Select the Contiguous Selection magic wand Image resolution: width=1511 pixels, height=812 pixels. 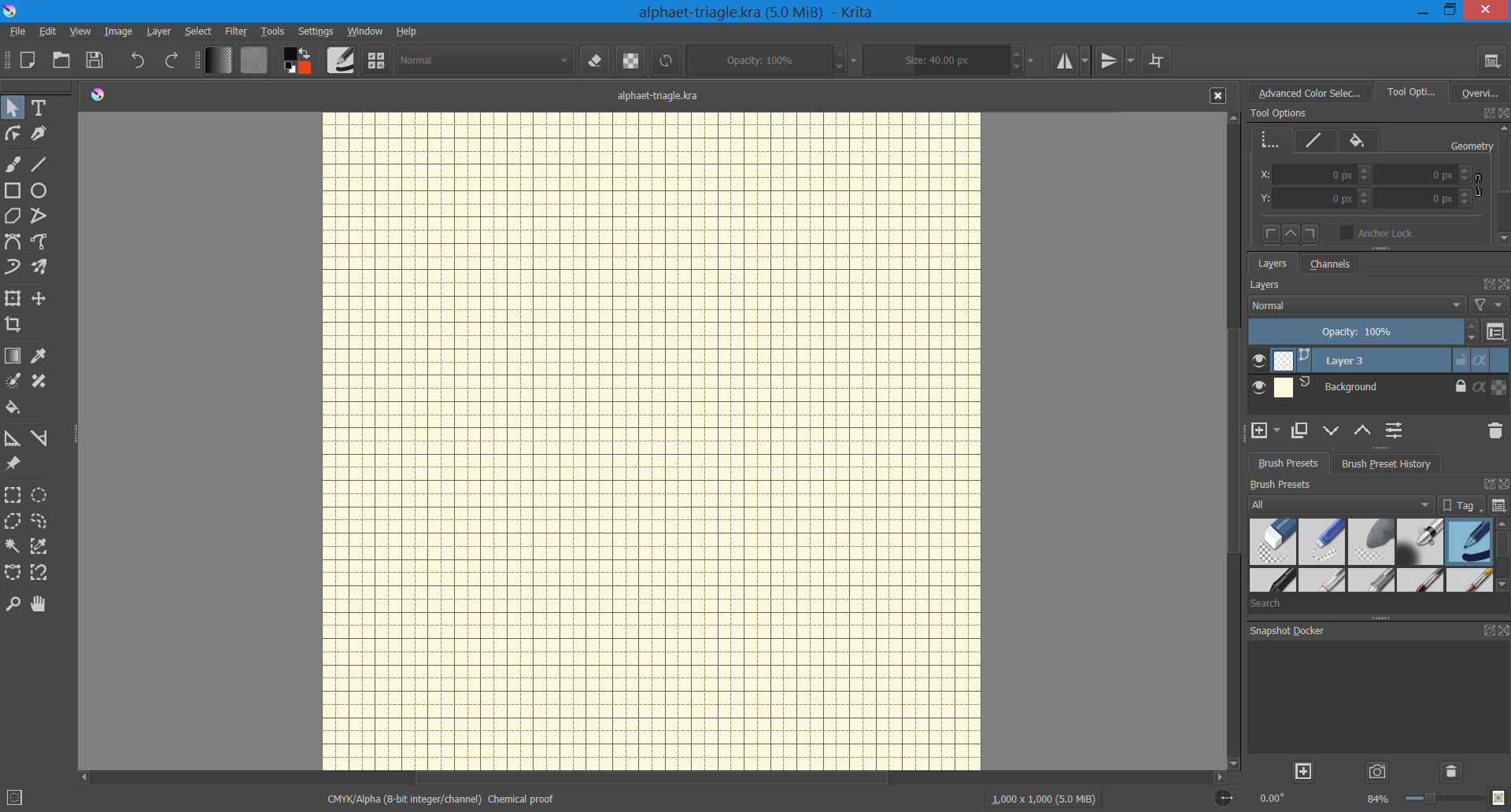coord(13,546)
